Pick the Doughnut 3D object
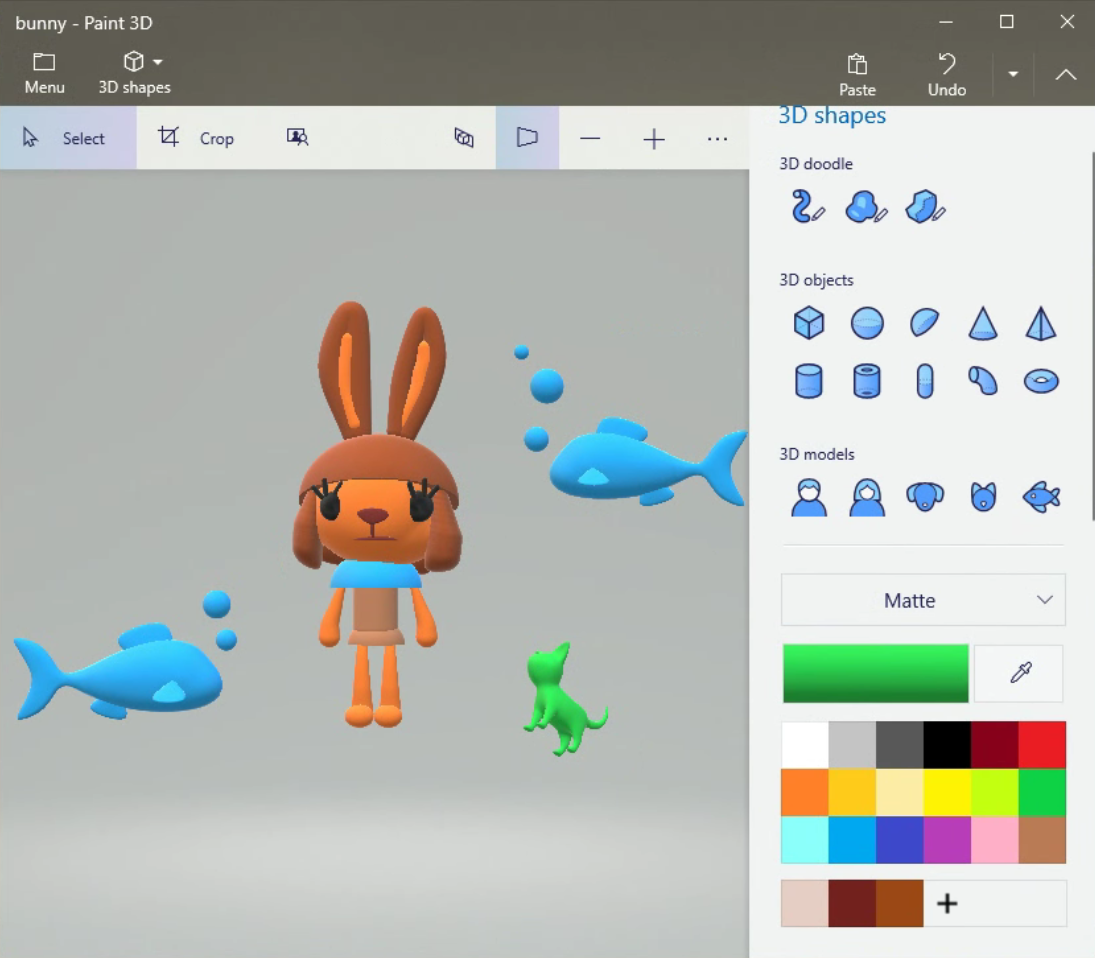Image resolution: width=1095 pixels, height=958 pixels. coord(1041,381)
